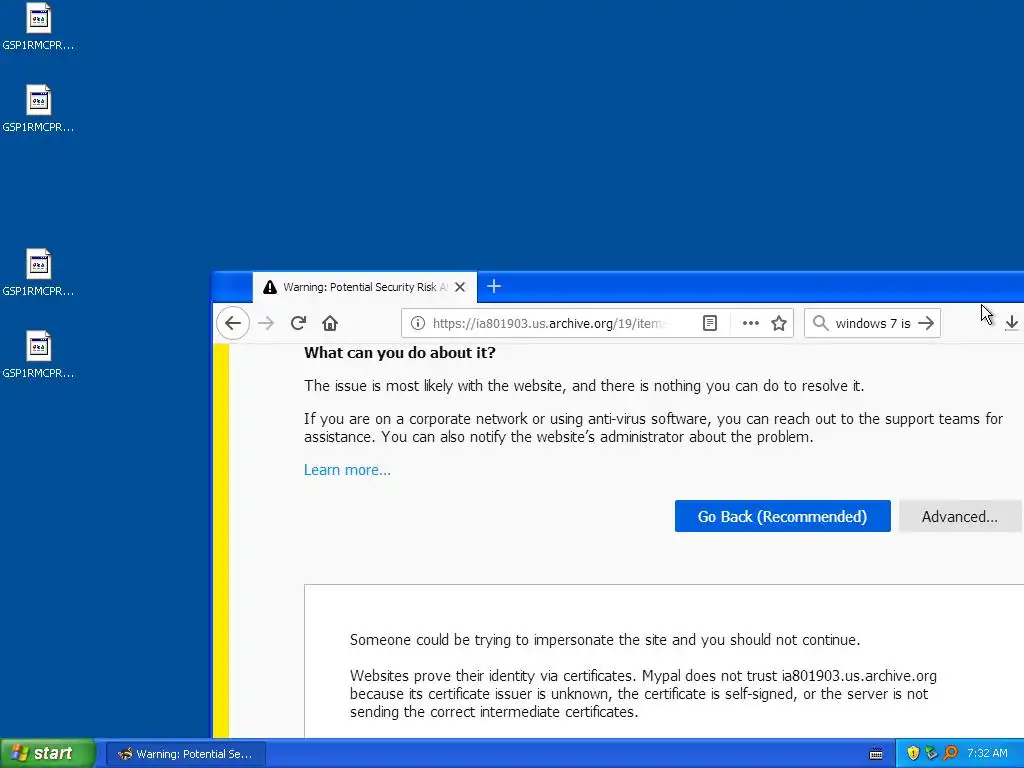Open a new tab with plus button
The width and height of the screenshot is (1024, 768).
coord(494,287)
